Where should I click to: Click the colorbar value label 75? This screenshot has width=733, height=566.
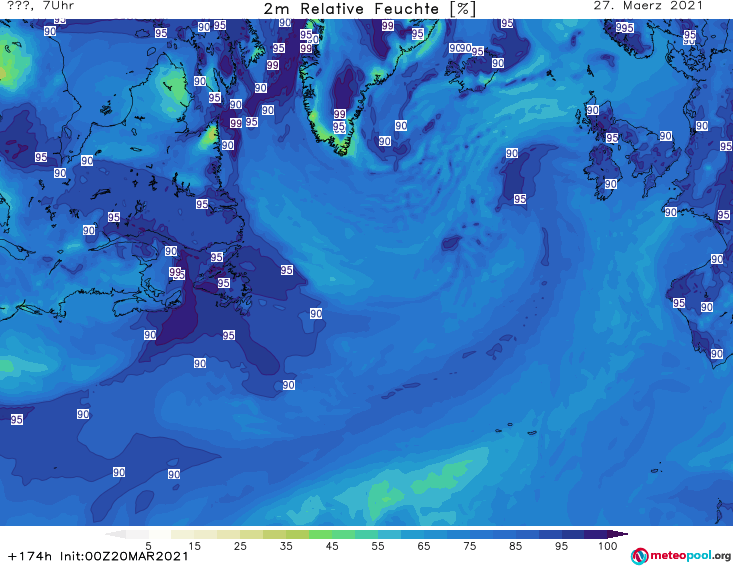click(x=469, y=546)
